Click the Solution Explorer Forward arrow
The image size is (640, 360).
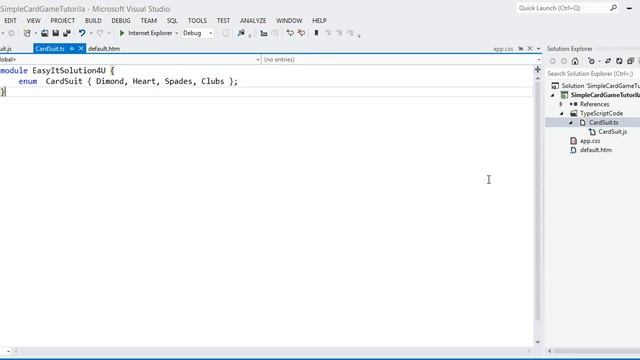[x=564, y=61]
